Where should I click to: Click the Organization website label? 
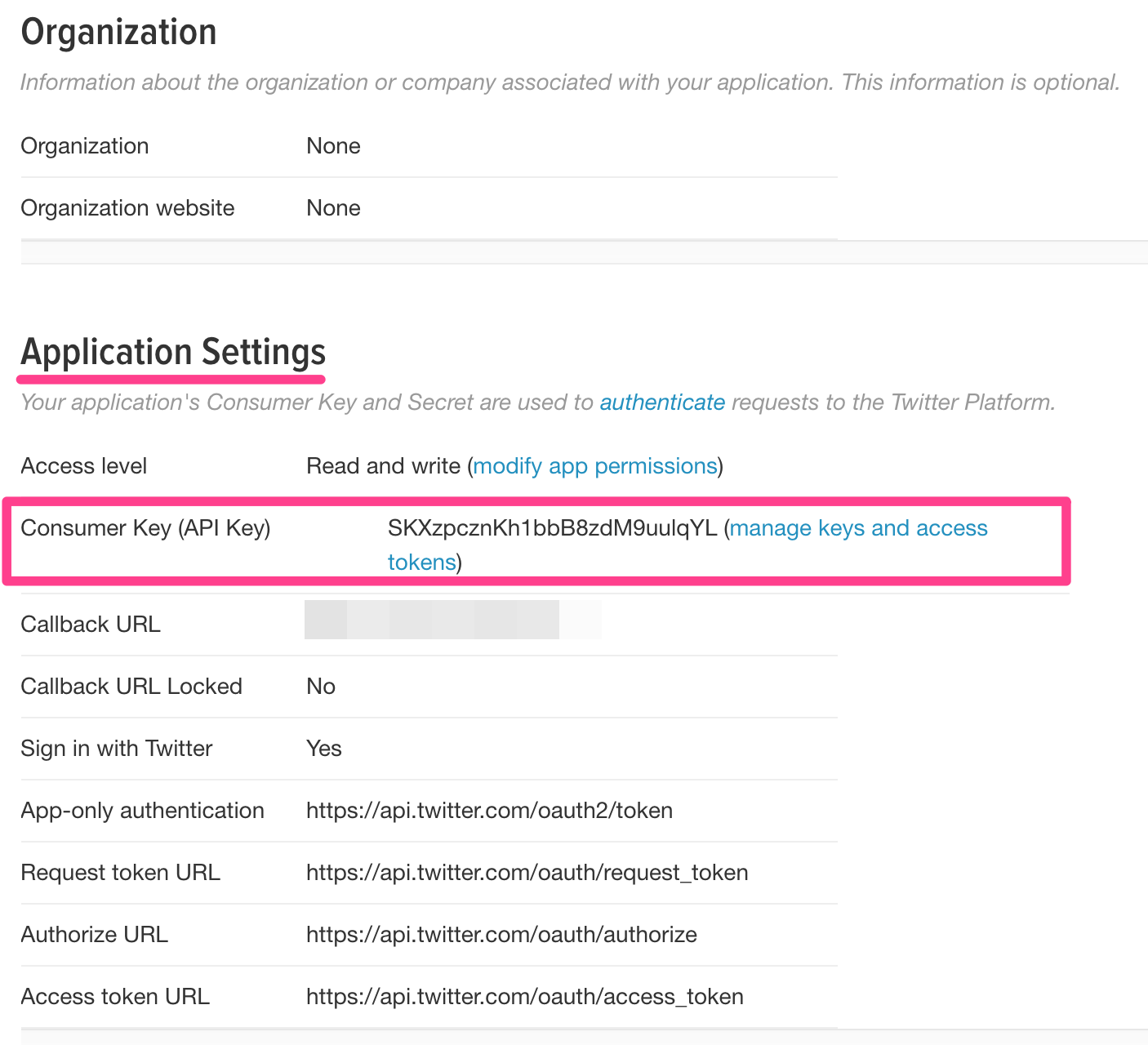[x=127, y=208]
